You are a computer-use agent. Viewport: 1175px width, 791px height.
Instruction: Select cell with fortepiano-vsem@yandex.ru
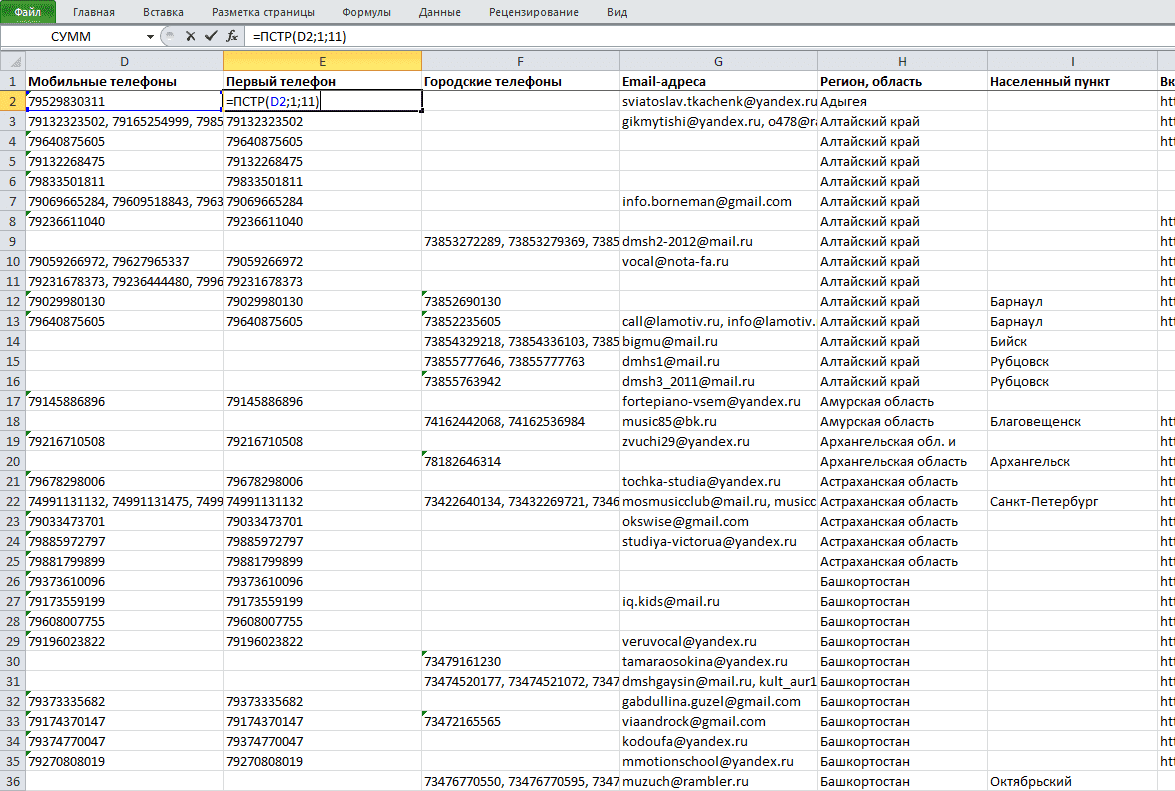[x=718, y=401]
